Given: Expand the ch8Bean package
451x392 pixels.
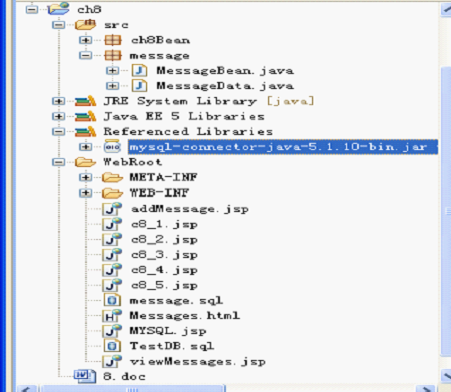Looking at the screenshot, I should point(85,40).
